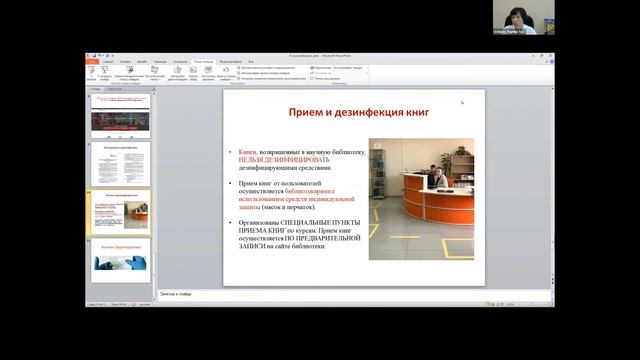Launch Rehearse Timings tool
Image resolution: width=640 pixels, height=360 pixels.
[x=208, y=73]
